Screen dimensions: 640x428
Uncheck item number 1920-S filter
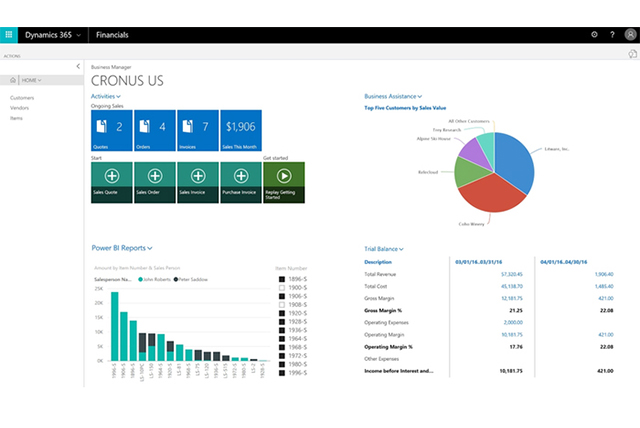click(282, 313)
